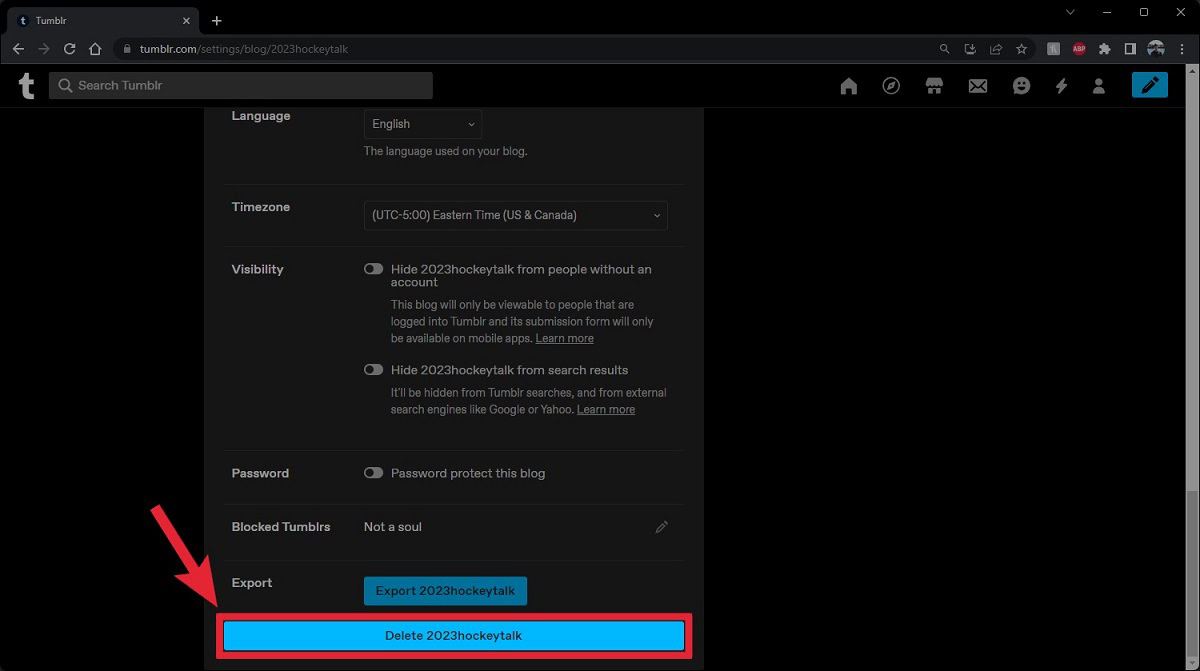Open the Language dropdown set to English
Image resolution: width=1200 pixels, height=671 pixels.
(x=422, y=124)
